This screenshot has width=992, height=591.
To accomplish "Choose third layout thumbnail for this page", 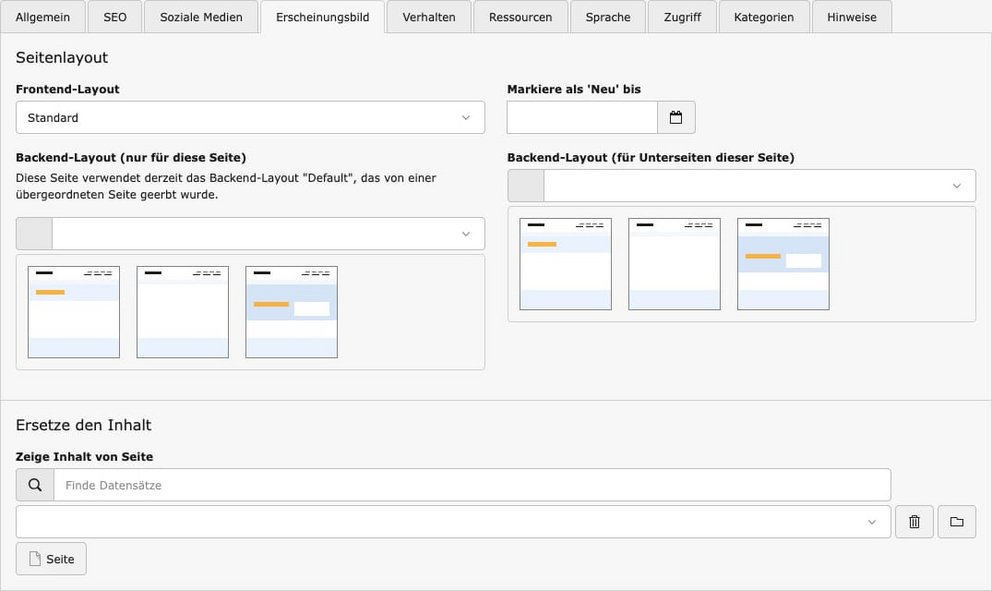I will tap(291, 312).
